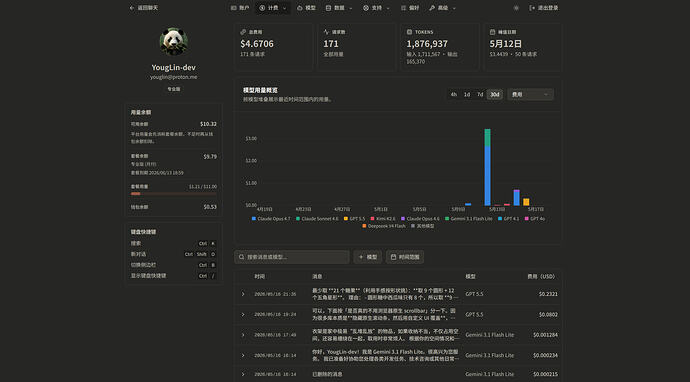690x382 pixels.
Task: Click the calendar icon on time range button
Action: [393, 257]
